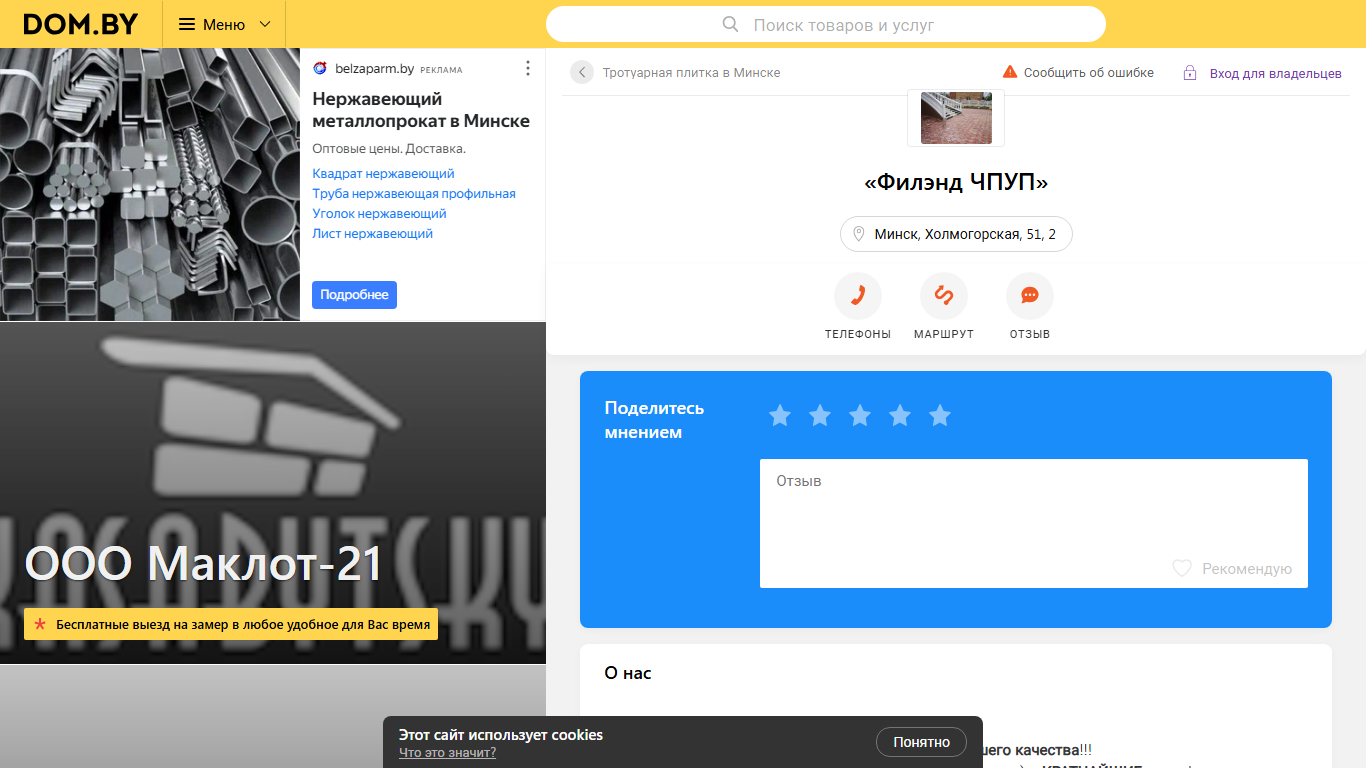Viewport: 1366px width, 768px height.
Task: Click the DOM.BY logo
Action: pyautogui.click(x=81, y=24)
